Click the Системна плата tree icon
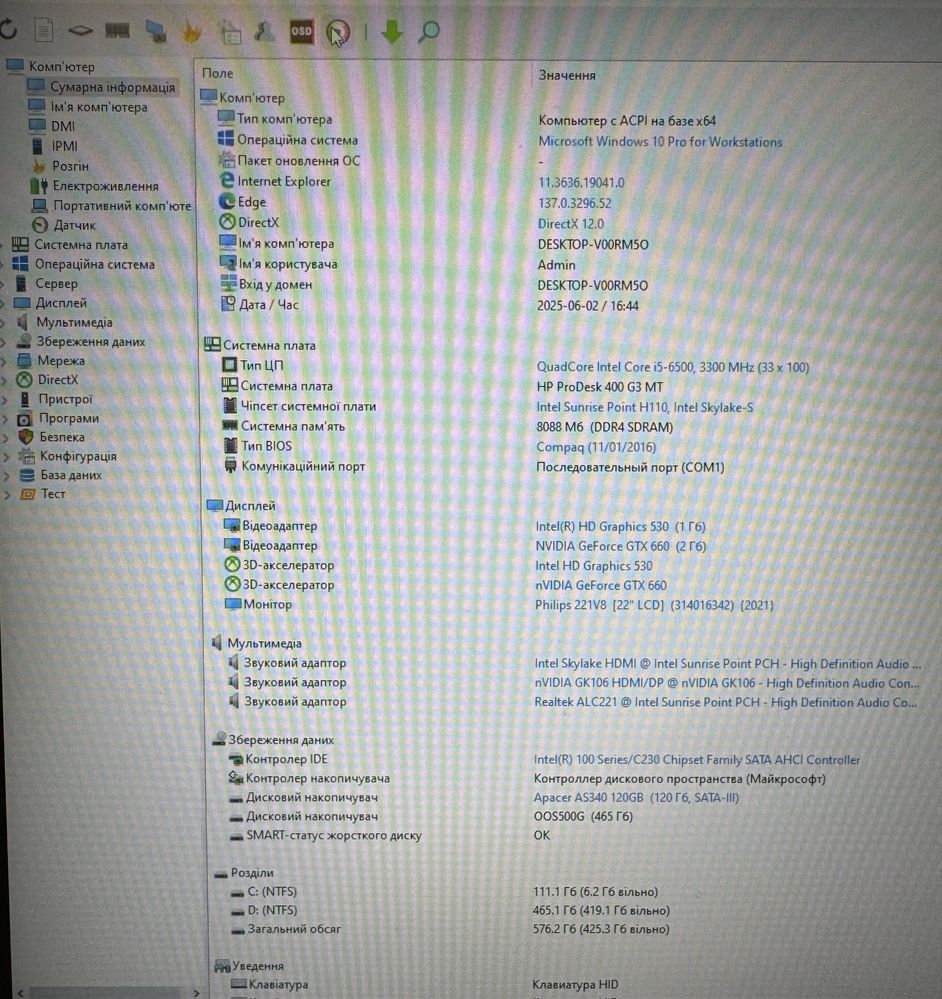942x999 pixels. 20,245
